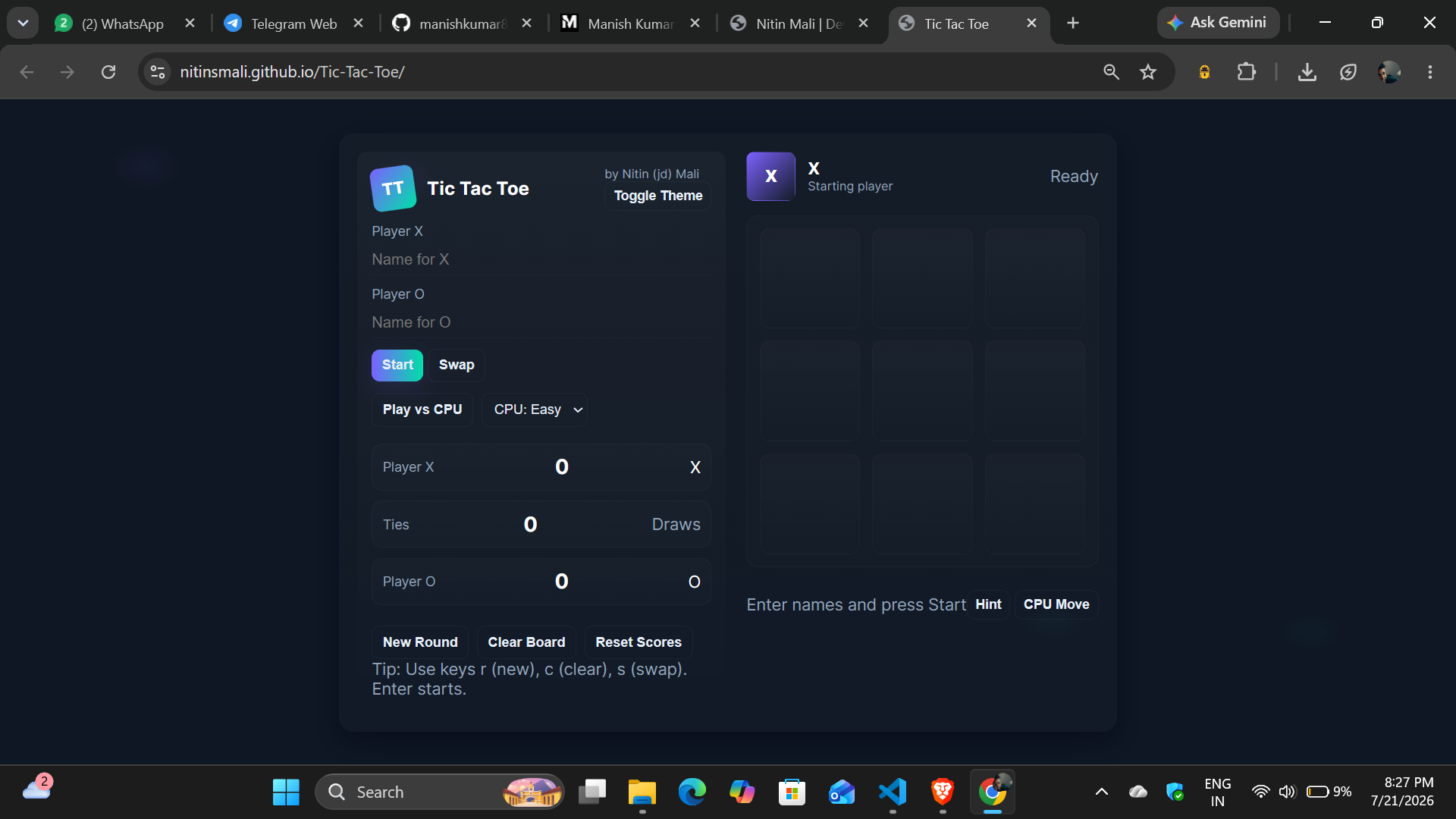Open the CPU: Easy difficulty dropdown
Screen dimensions: 1456x819
[535, 409]
